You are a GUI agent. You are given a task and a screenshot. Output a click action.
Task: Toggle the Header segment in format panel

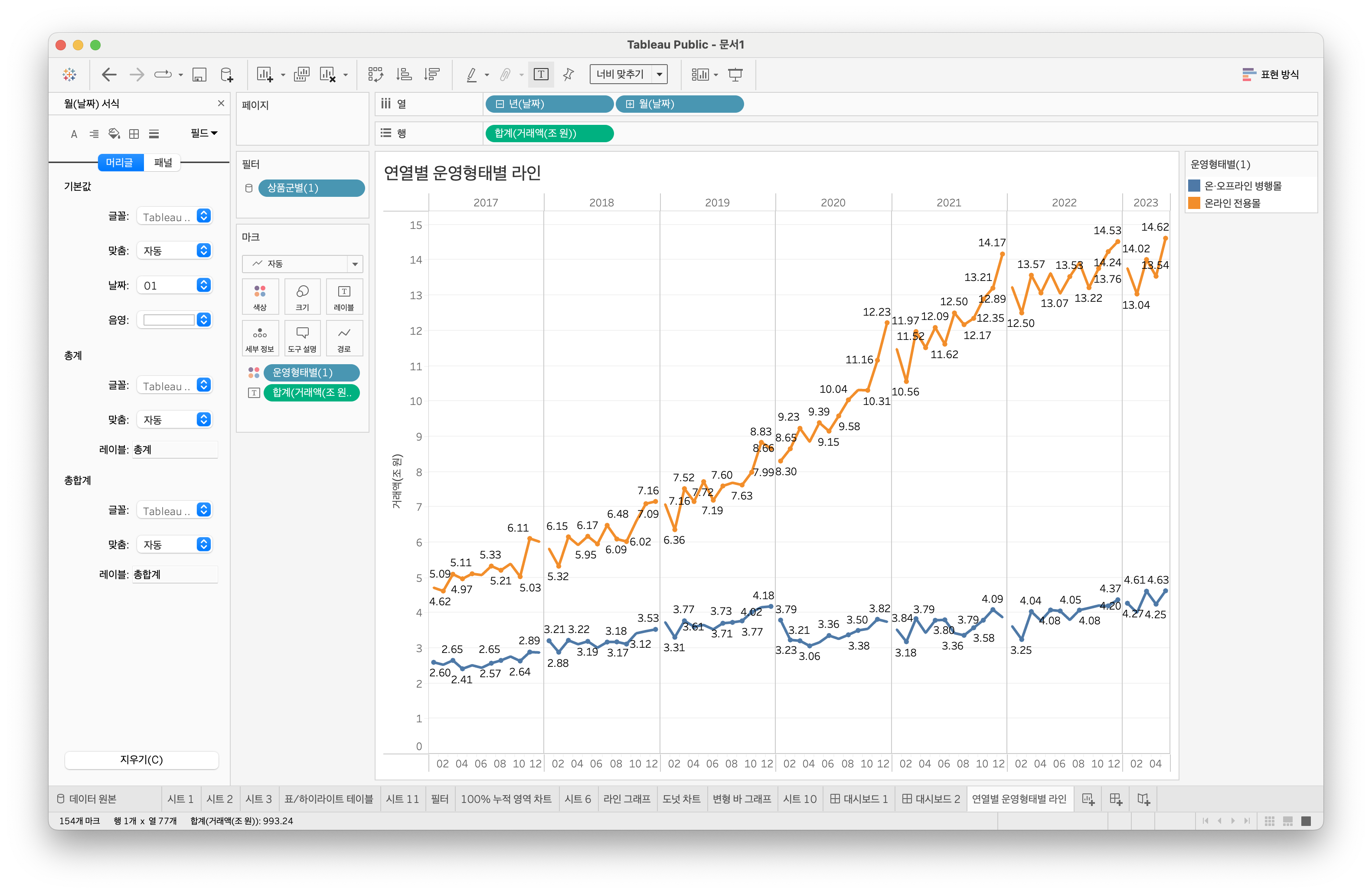click(x=120, y=163)
